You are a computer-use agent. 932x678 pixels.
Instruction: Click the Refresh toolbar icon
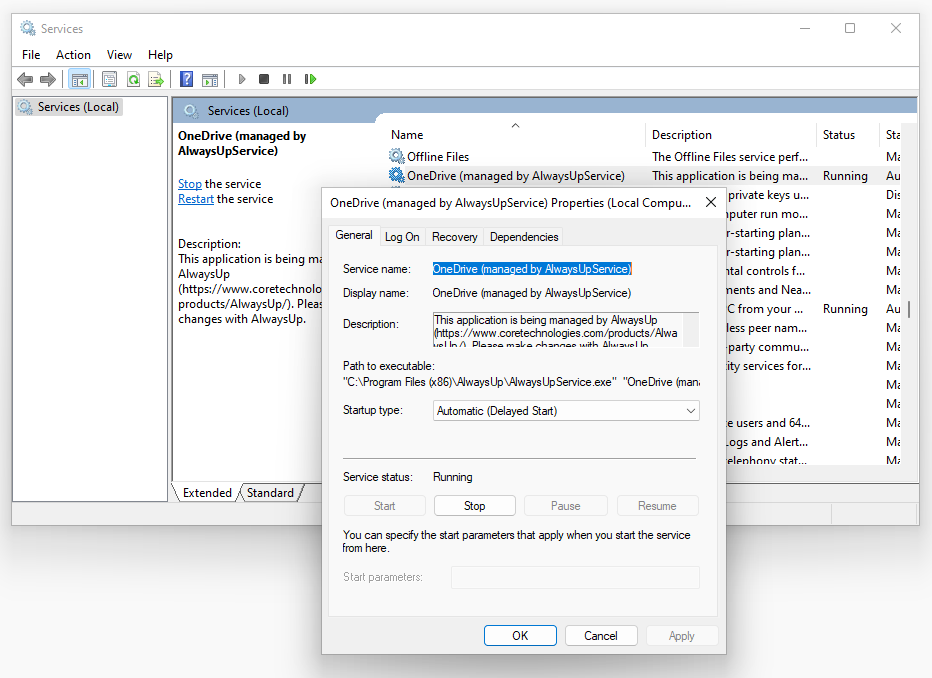coord(133,79)
